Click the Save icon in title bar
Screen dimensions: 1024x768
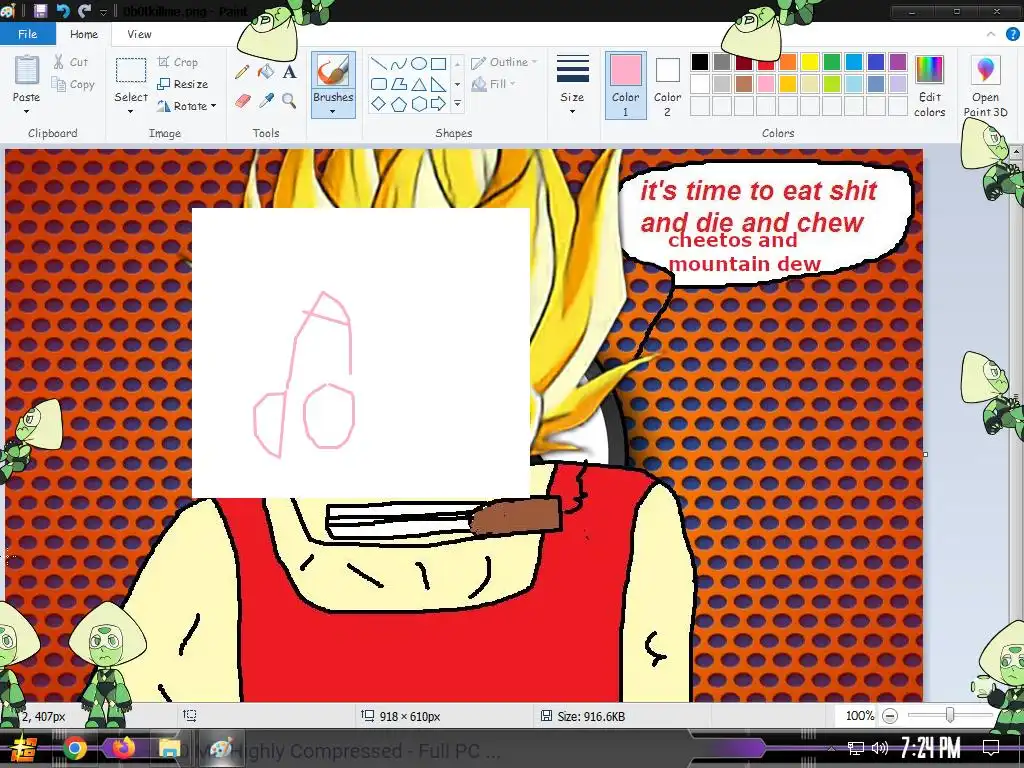tap(40, 11)
